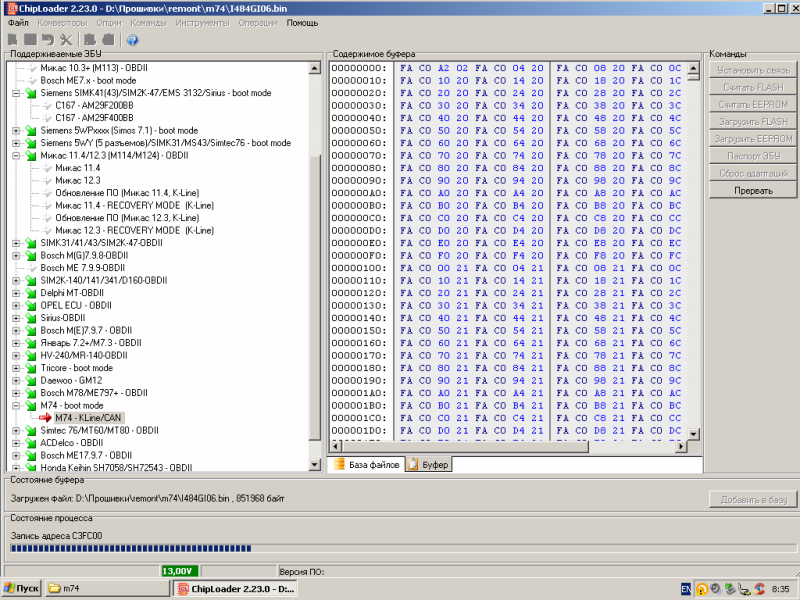Collapse the M74 - boot mode node
The height and width of the screenshot is (600, 800).
pos(16,405)
